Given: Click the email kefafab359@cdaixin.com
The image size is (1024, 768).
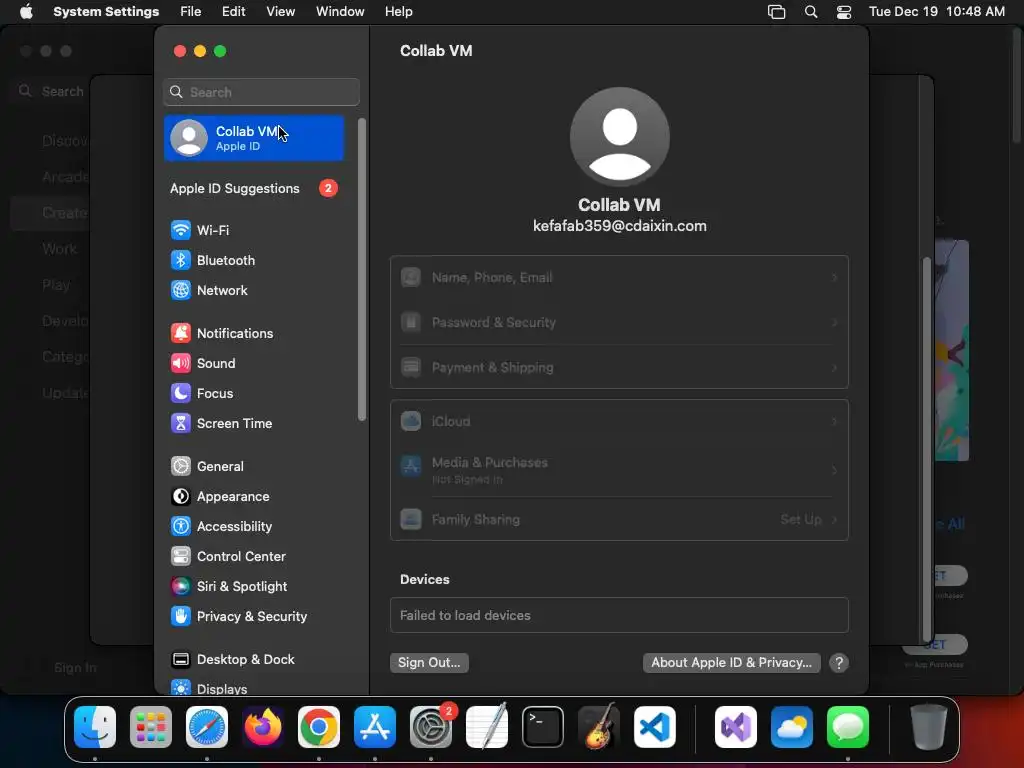Looking at the screenshot, I should [x=620, y=226].
